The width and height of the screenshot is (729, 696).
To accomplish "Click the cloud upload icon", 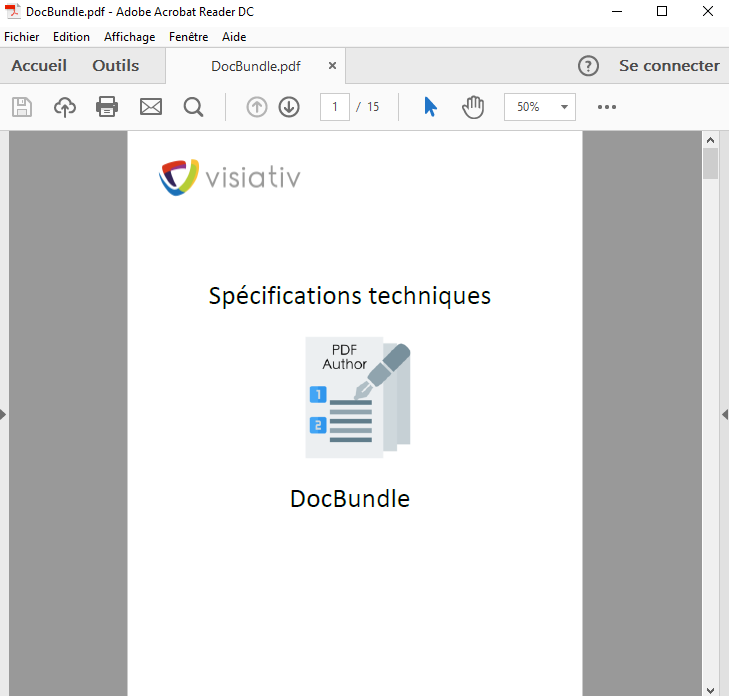I will [x=65, y=107].
